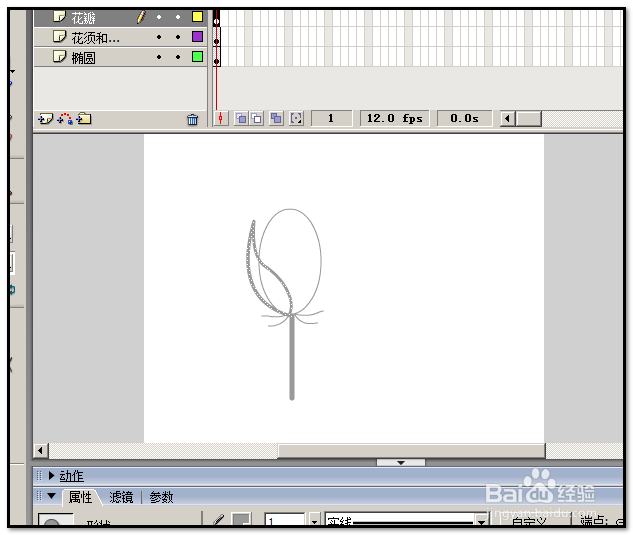
Task: Click the pencil icon on 花瓣 layer
Action: point(141,17)
